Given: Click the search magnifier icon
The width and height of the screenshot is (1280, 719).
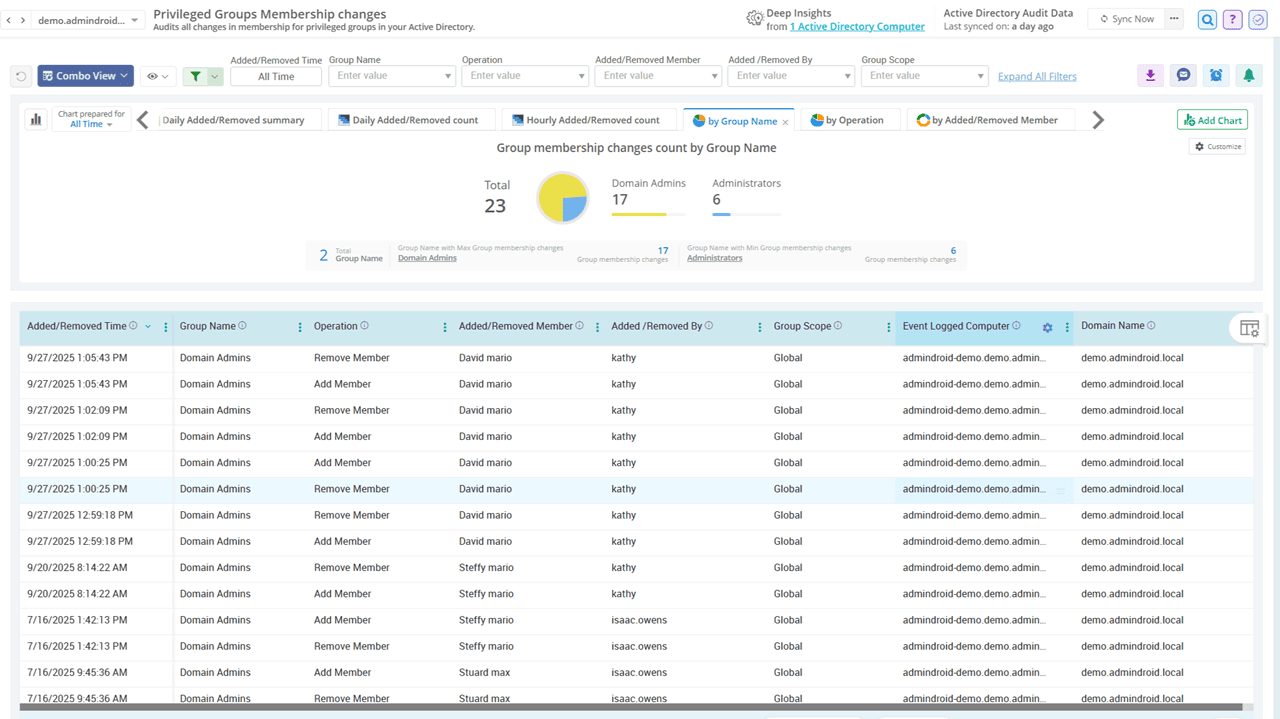Looking at the screenshot, I should tap(1208, 19).
